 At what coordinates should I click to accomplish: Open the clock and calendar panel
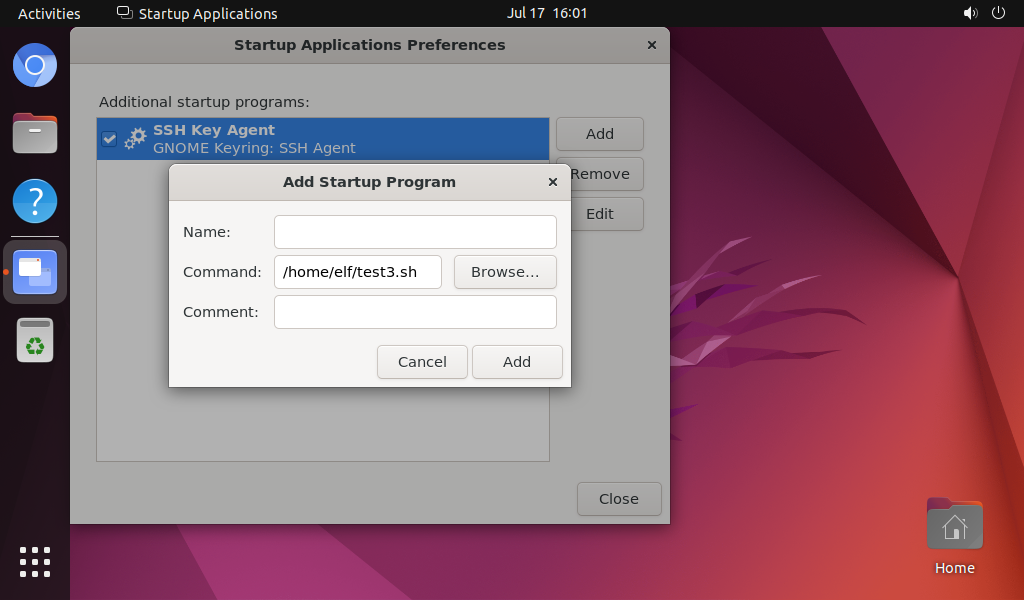tap(547, 13)
